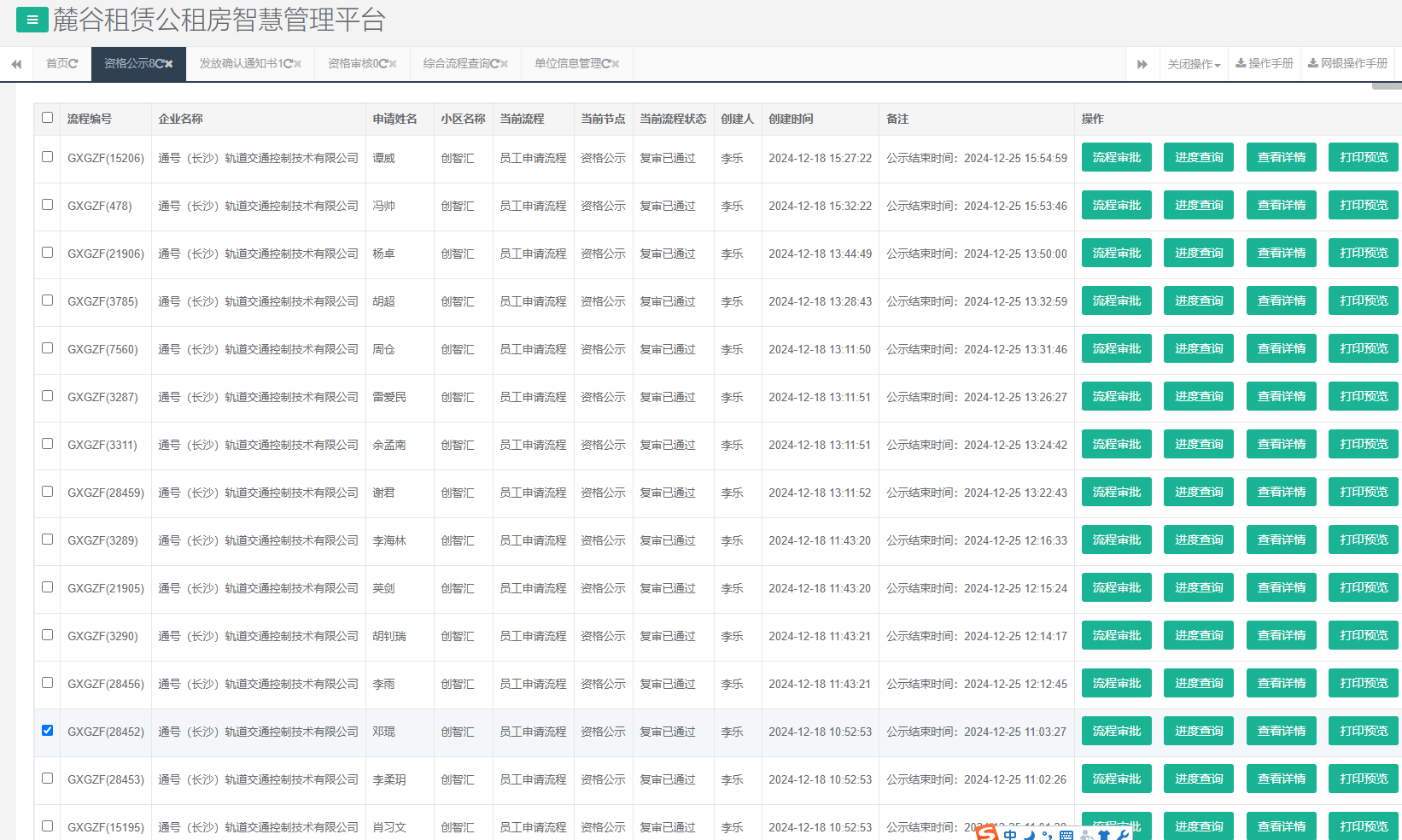Viewport: 1402px width, 840px height.
Task: Change Sogou skin via the T-shirt icon
Action: tap(1104, 834)
